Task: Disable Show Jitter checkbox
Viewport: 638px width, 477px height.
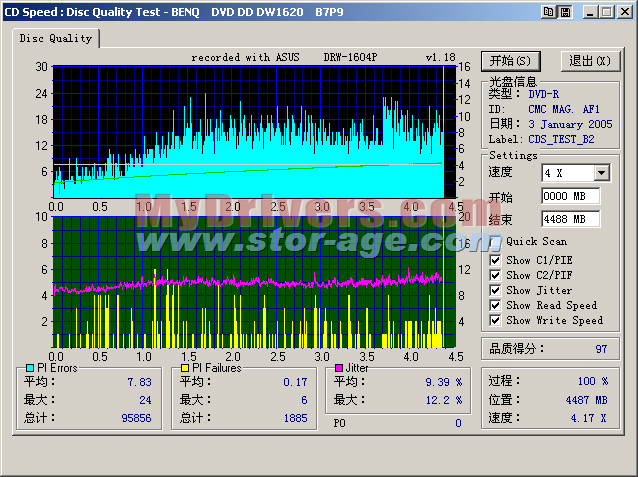Action: click(x=495, y=290)
